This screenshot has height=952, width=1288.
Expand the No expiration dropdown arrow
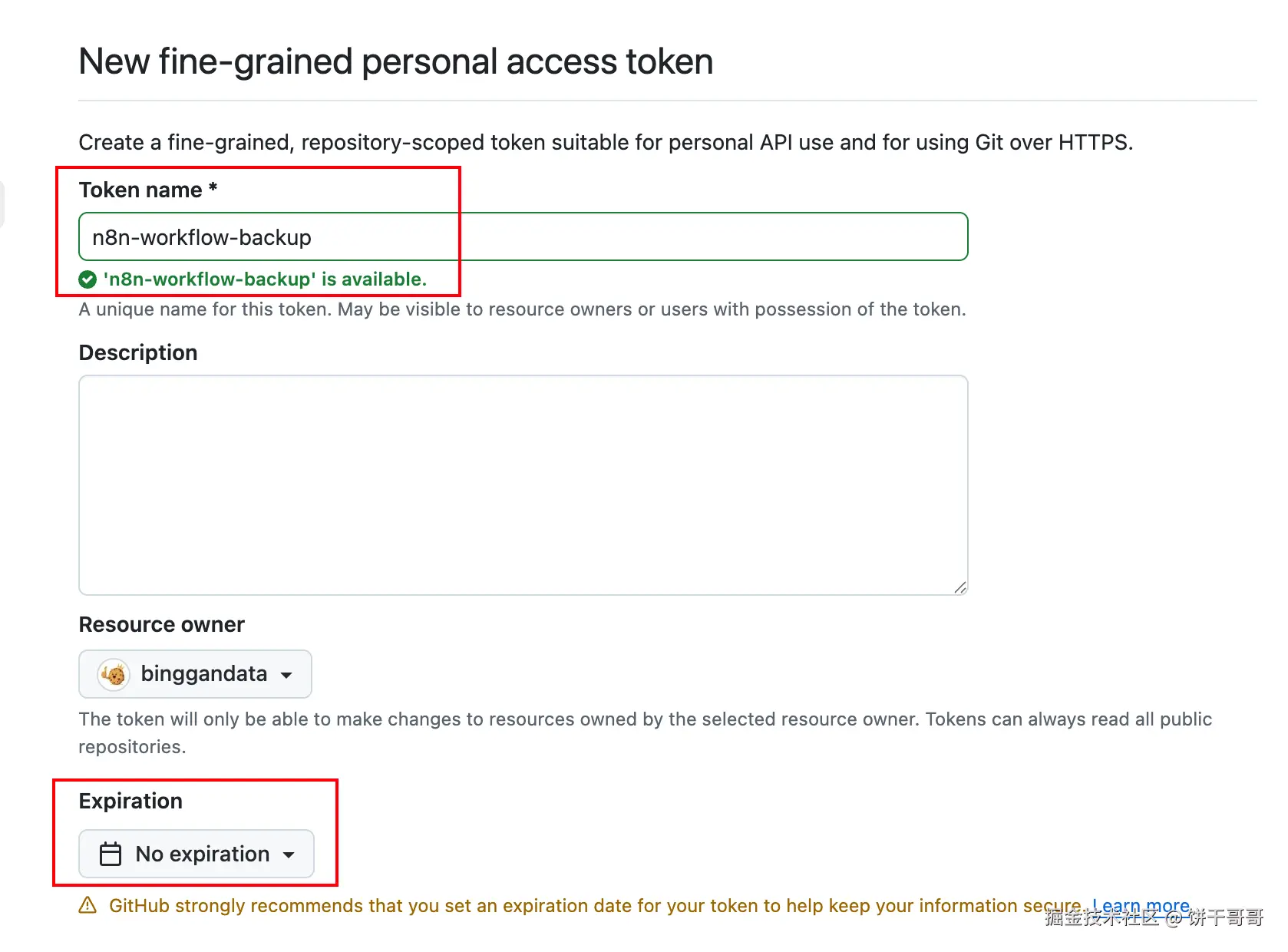pyautogui.click(x=289, y=854)
